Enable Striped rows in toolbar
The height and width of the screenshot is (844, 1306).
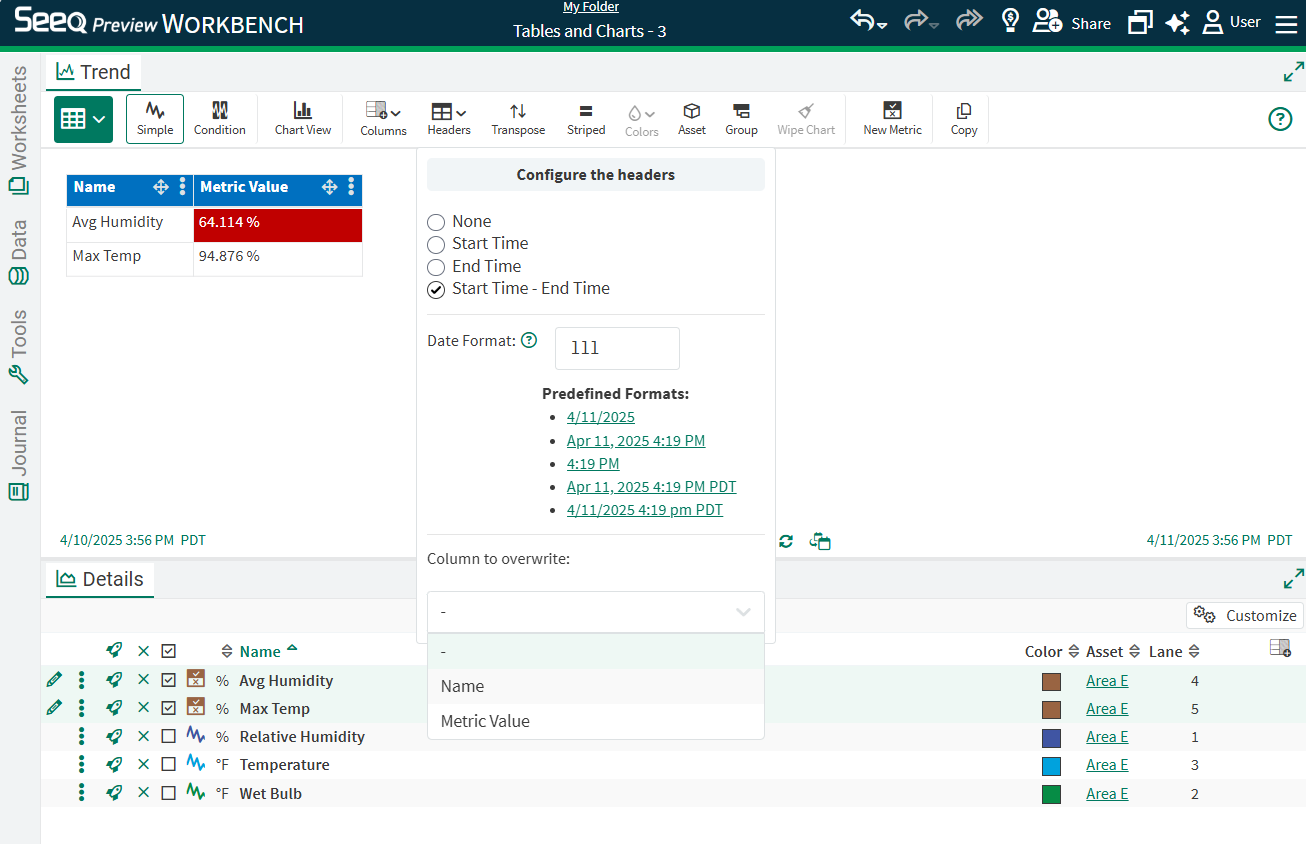point(586,118)
